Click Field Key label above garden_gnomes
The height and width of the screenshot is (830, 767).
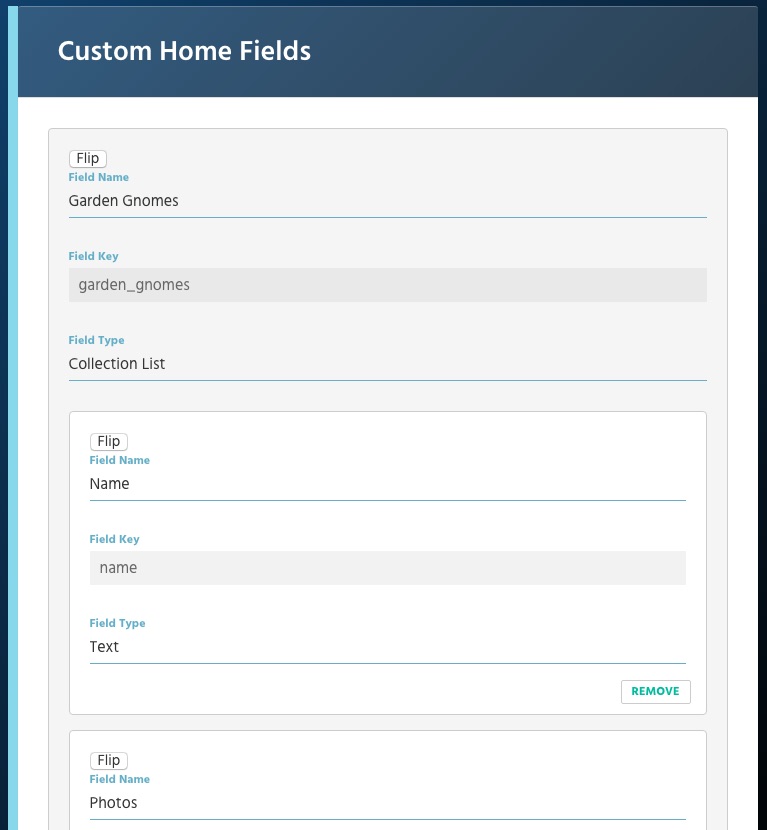[93, 256]
